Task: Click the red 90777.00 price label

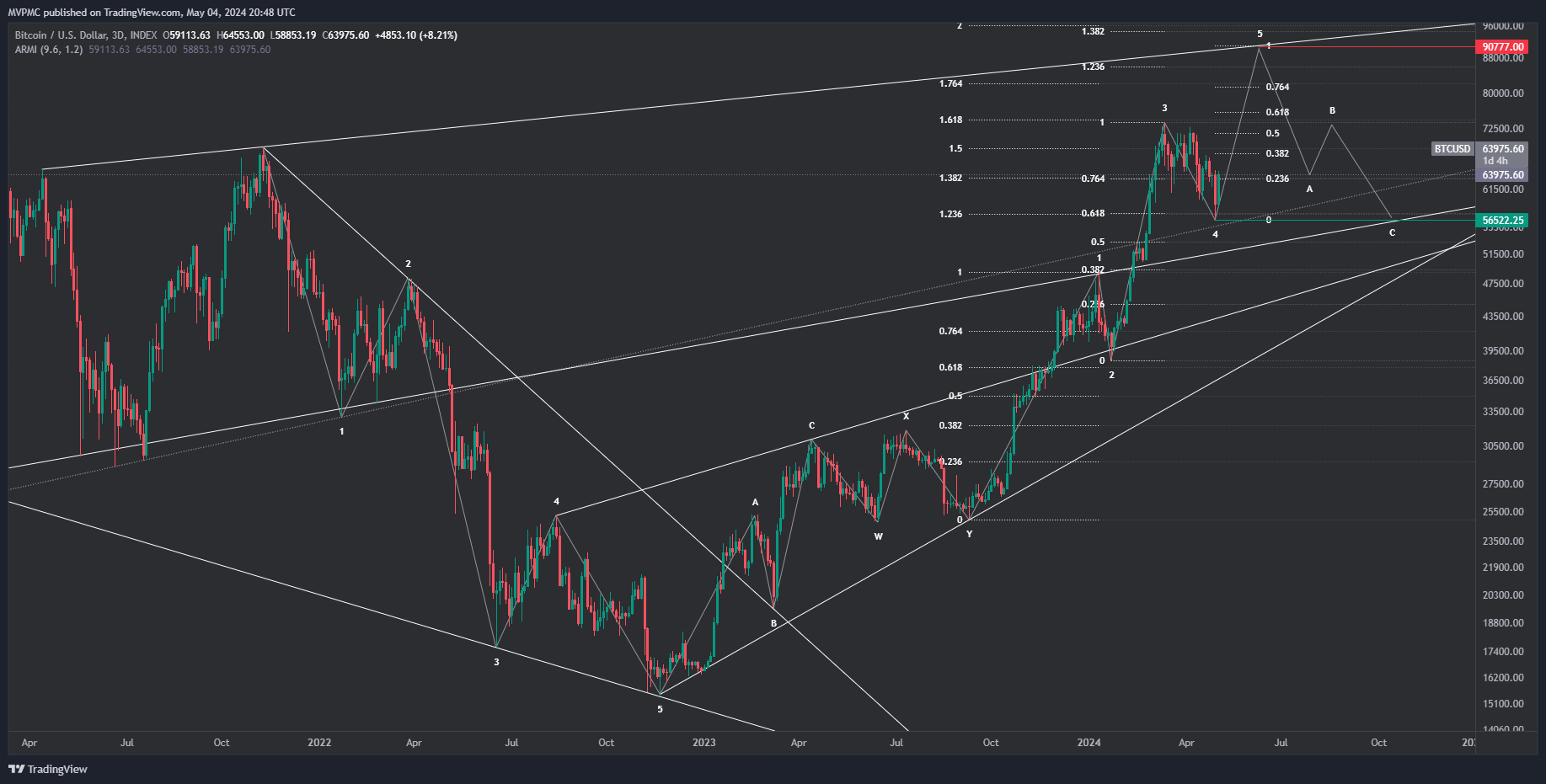Action: [x=1503, y=47]
